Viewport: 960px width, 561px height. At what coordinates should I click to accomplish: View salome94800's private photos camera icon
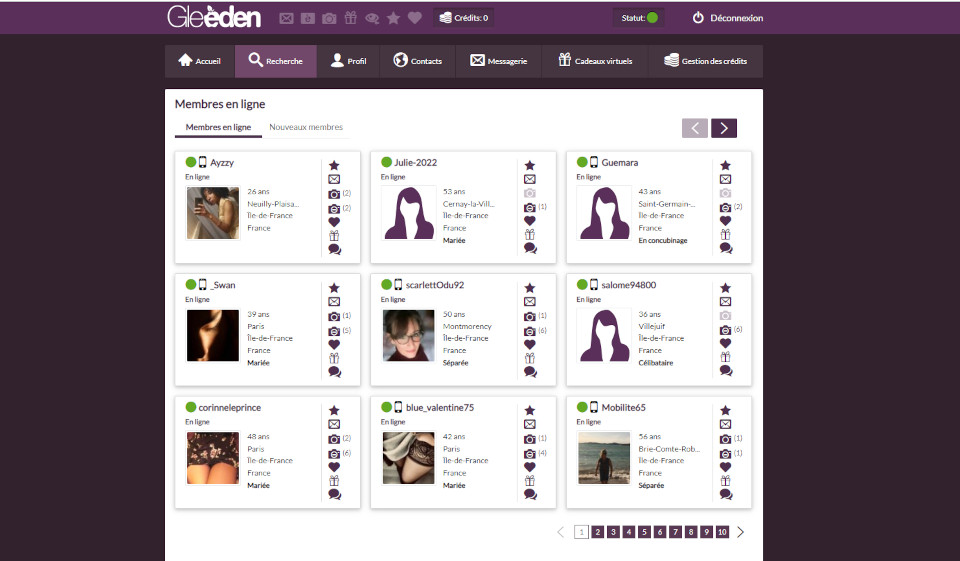tap(725, 329)
